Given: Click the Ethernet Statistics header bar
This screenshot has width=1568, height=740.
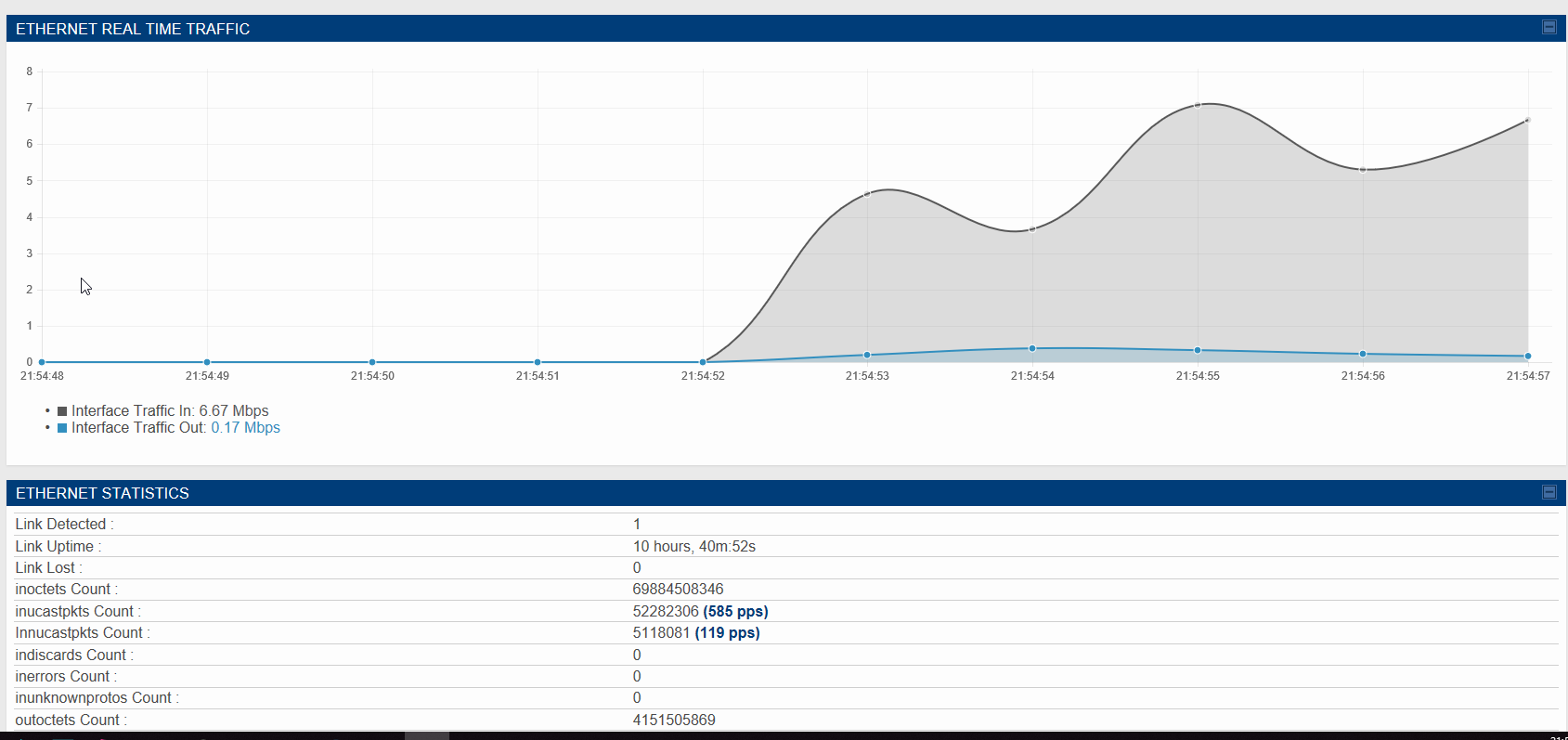Looking at the screenshot, I should coord(786,493).
